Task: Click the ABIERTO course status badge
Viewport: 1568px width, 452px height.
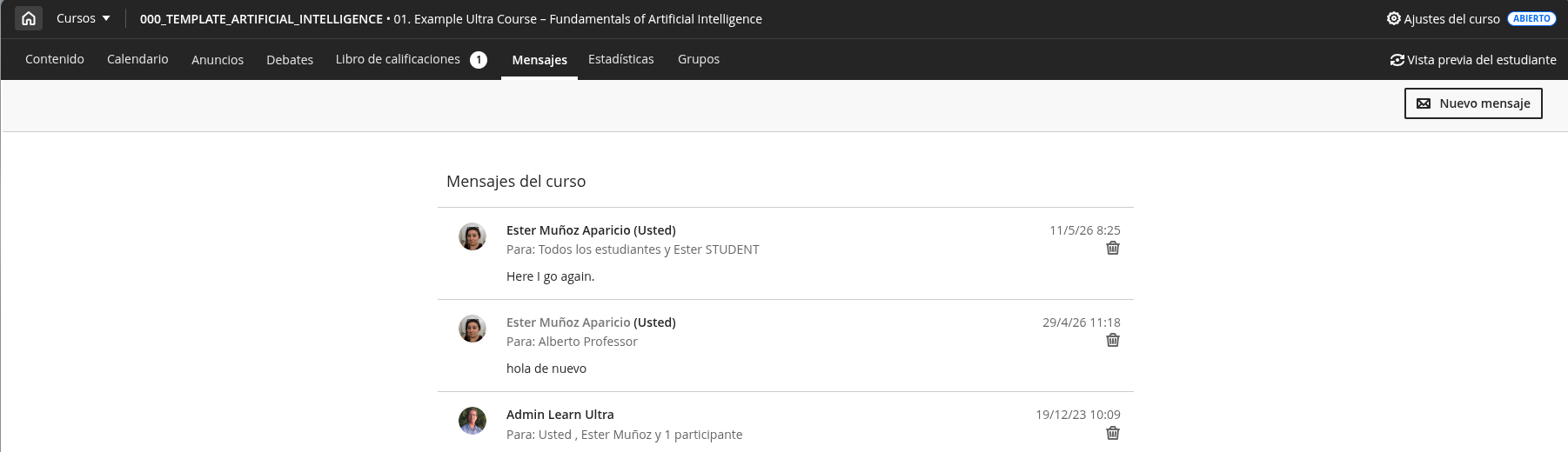Action: tap(1531, 18)
